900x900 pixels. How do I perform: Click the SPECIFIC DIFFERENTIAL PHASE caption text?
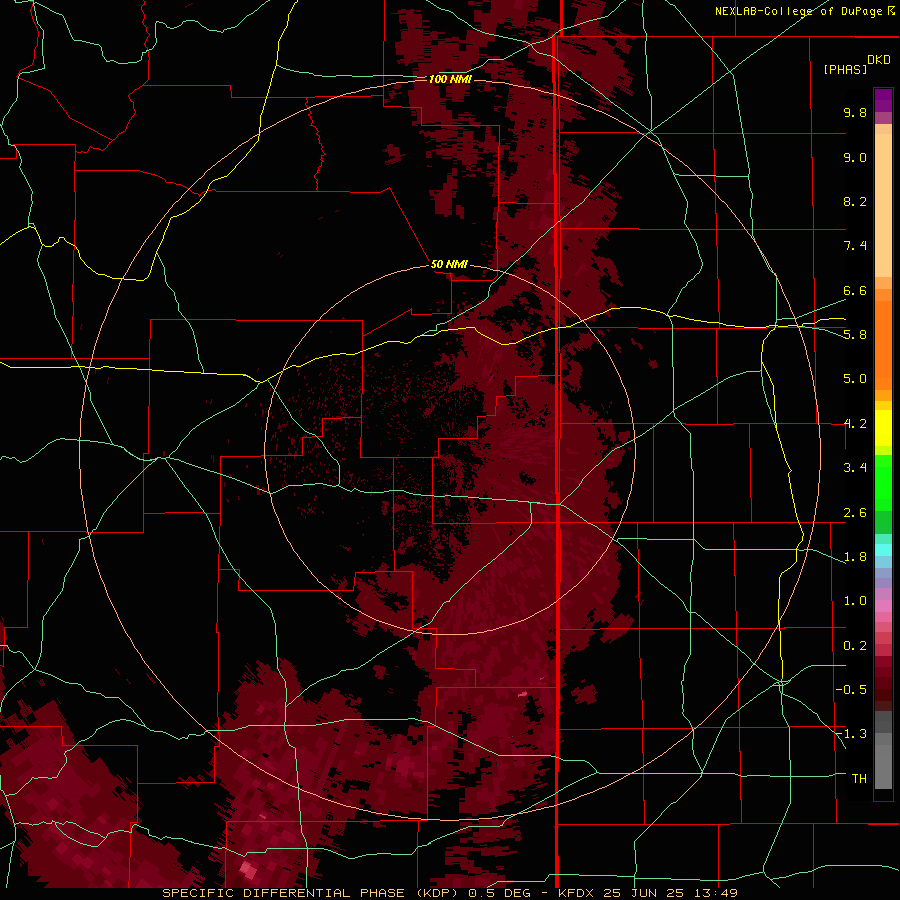coord(284,893)
